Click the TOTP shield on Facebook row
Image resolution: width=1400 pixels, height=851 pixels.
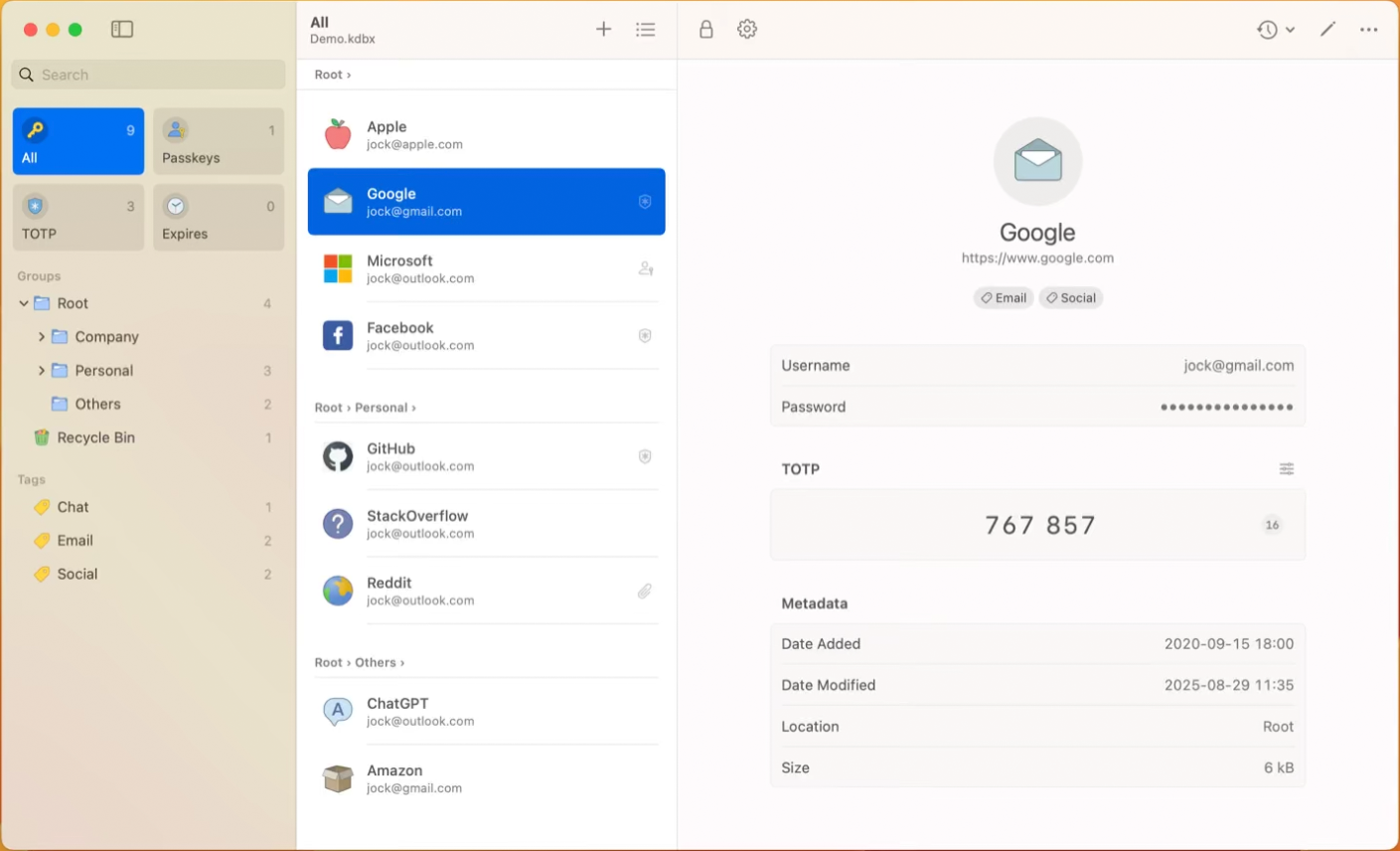point(645,336)
